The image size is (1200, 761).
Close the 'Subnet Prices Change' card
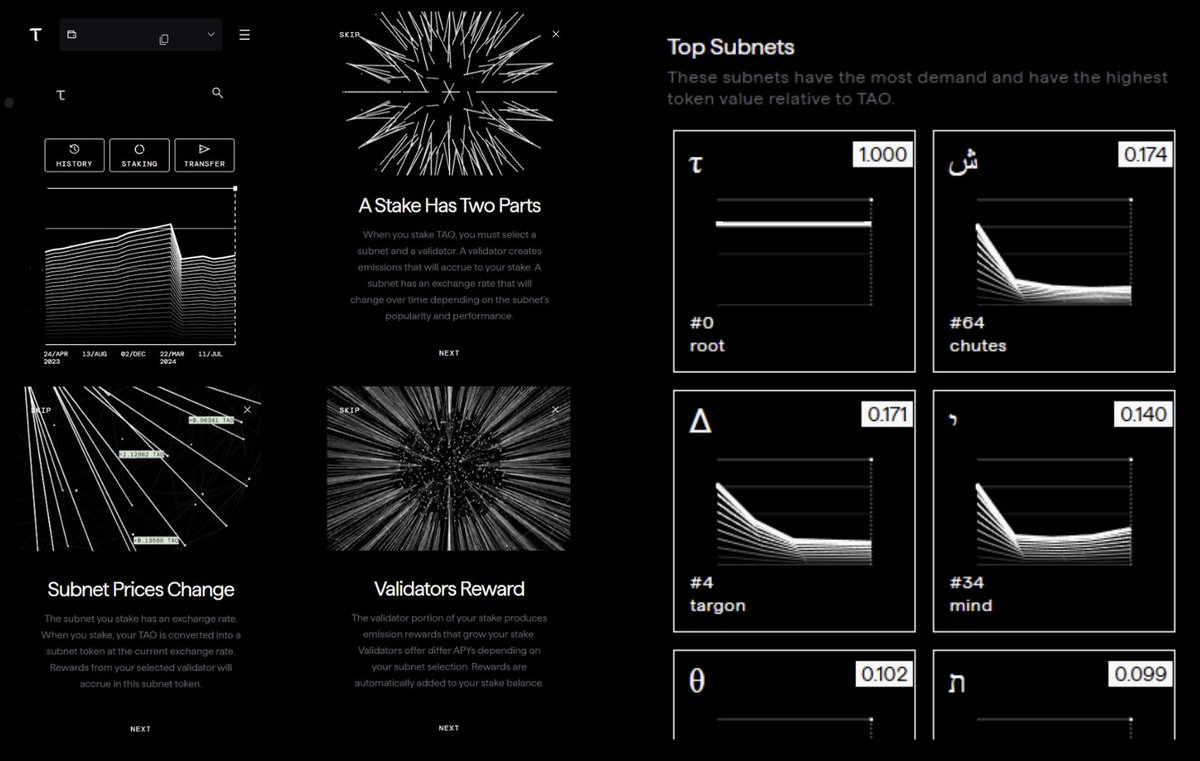[x=247, y=409]
